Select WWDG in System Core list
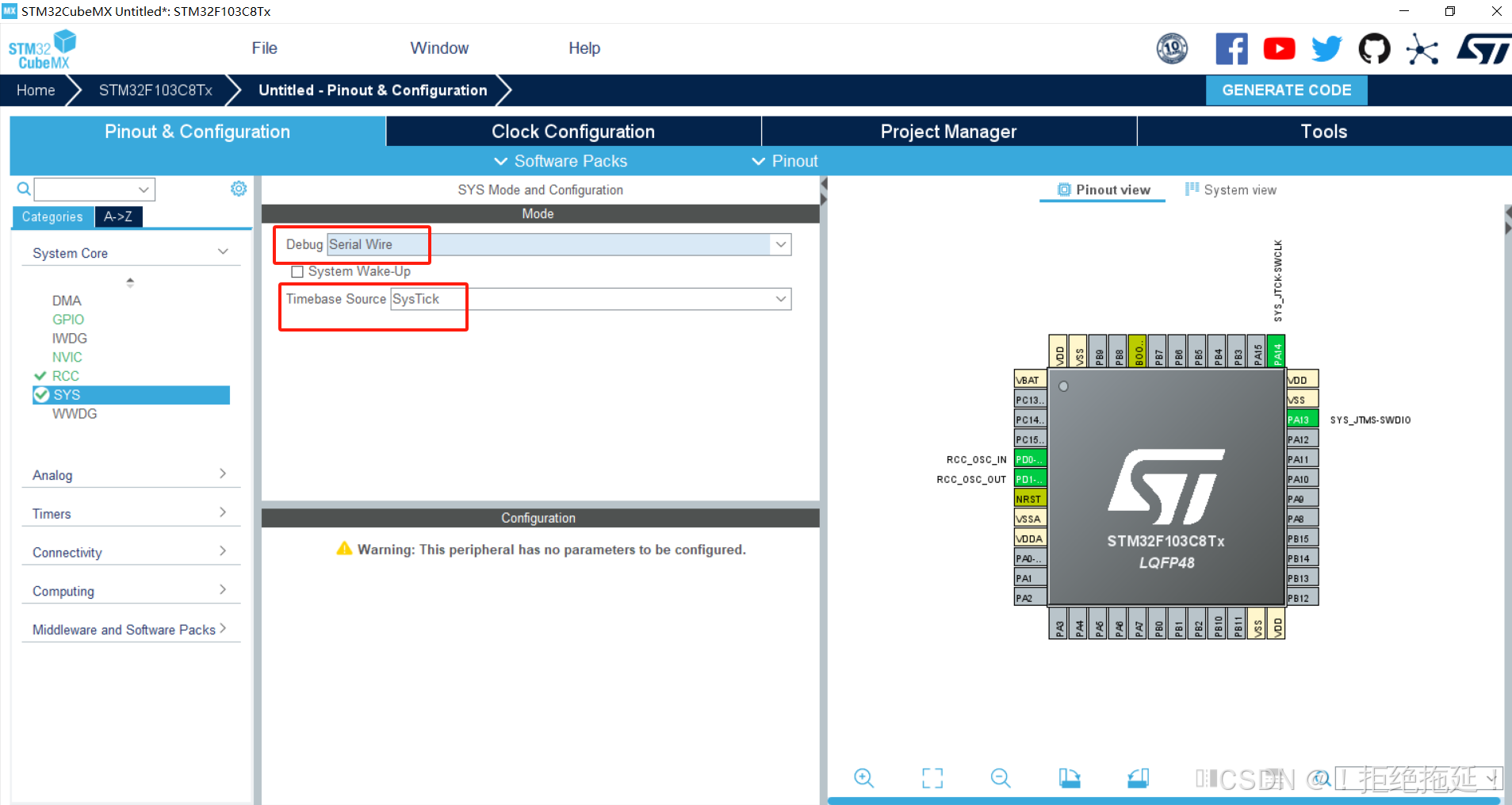The image size is (1512, 805). tap(75, 414)
